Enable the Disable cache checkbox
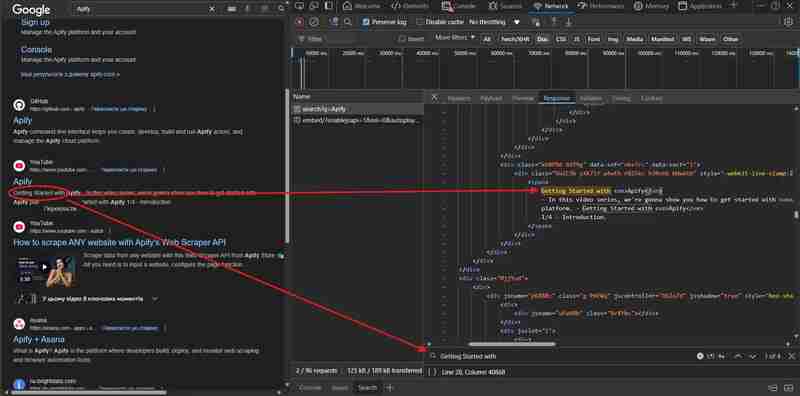The width and height of the screenshot is (800, 396). click(x=420, y=22)
